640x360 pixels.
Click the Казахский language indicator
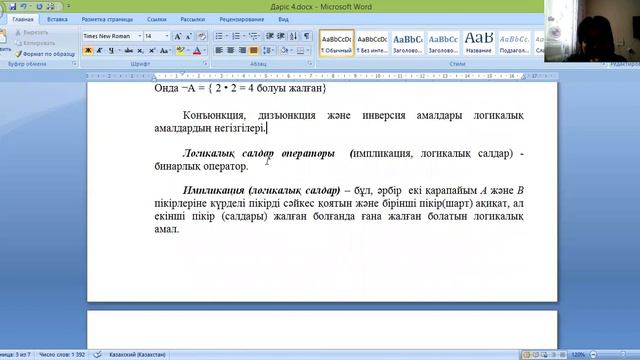point(137,355)
